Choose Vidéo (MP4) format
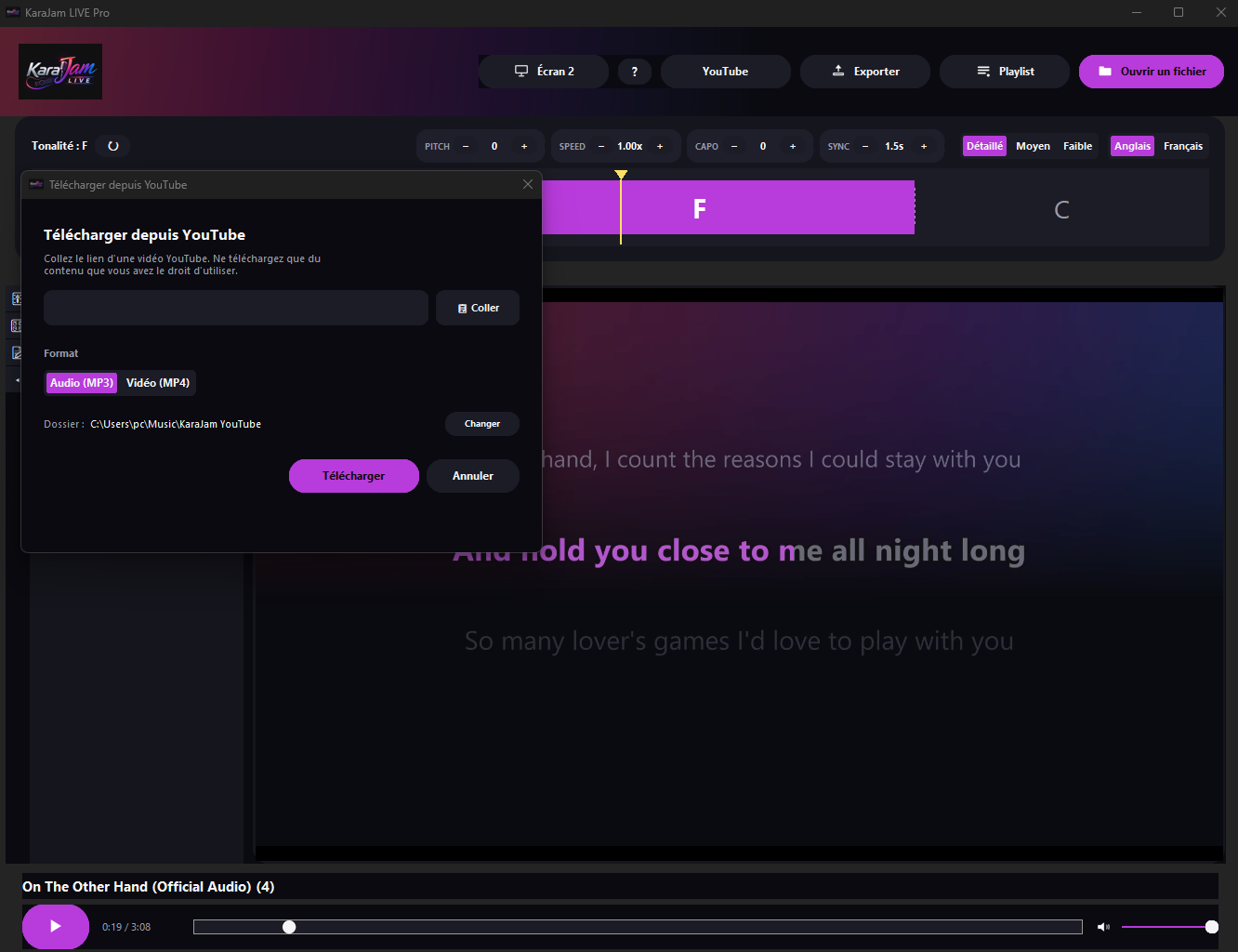Image resolution: width=1238 pixels, height=952 pixels. (158, 383)
